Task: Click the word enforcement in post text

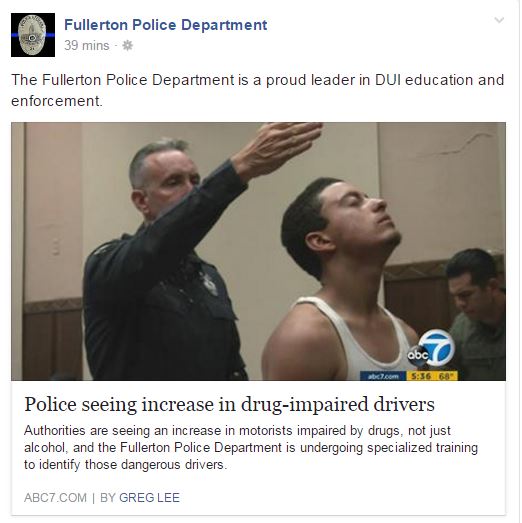Action: click(x=55, y=101)
